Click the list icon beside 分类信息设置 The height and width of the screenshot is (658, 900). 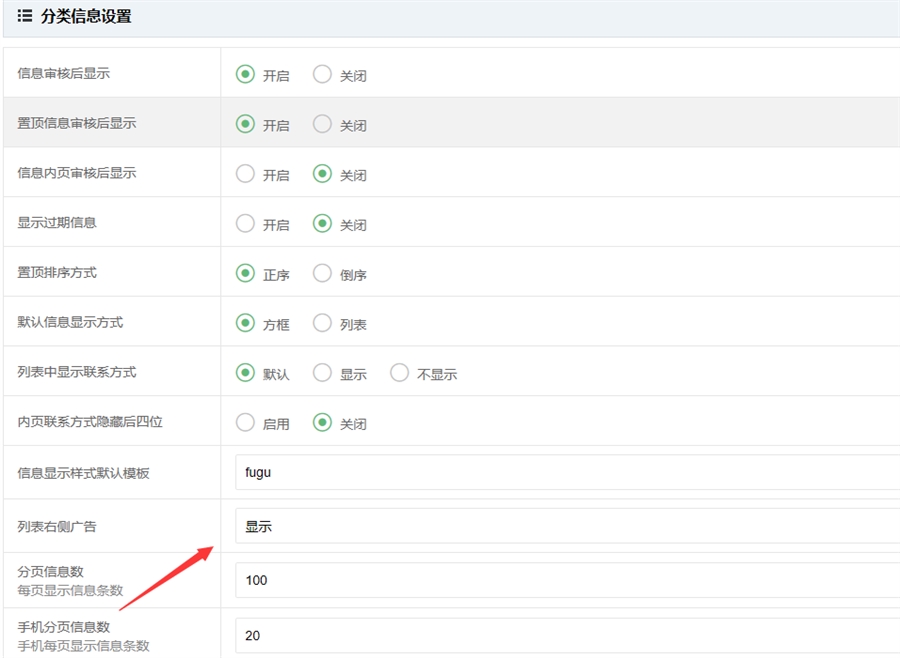point(25,16)
